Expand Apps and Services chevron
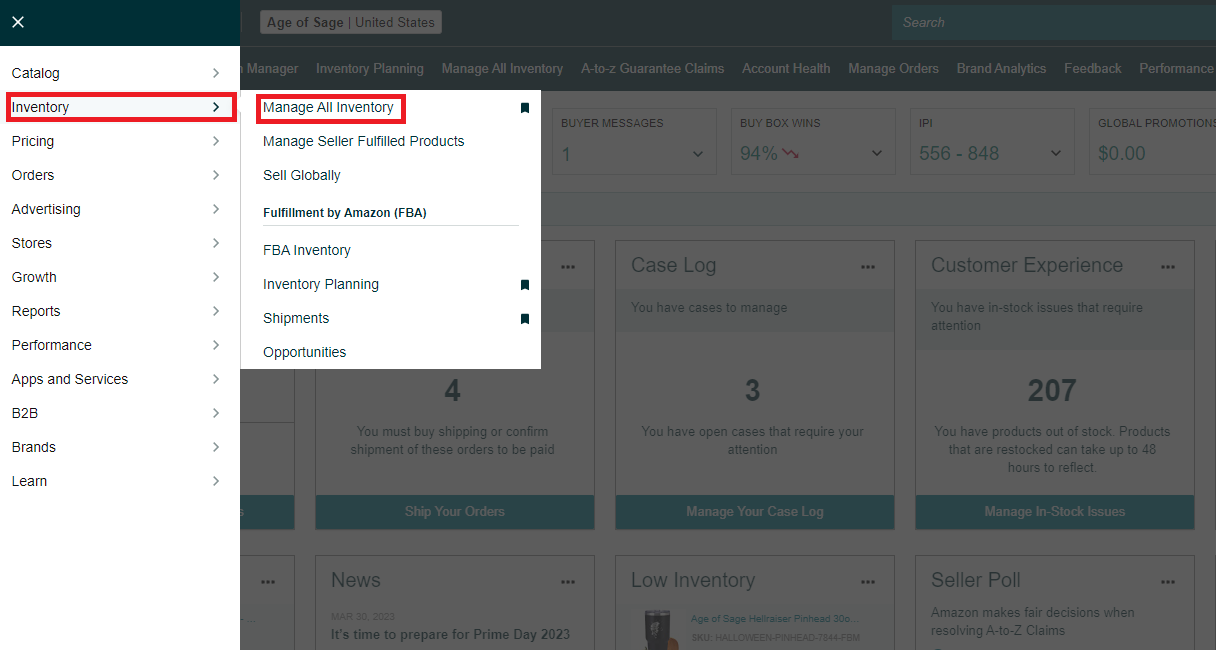Viewport: 1216px width, 650px height. (x=216, y=379)
